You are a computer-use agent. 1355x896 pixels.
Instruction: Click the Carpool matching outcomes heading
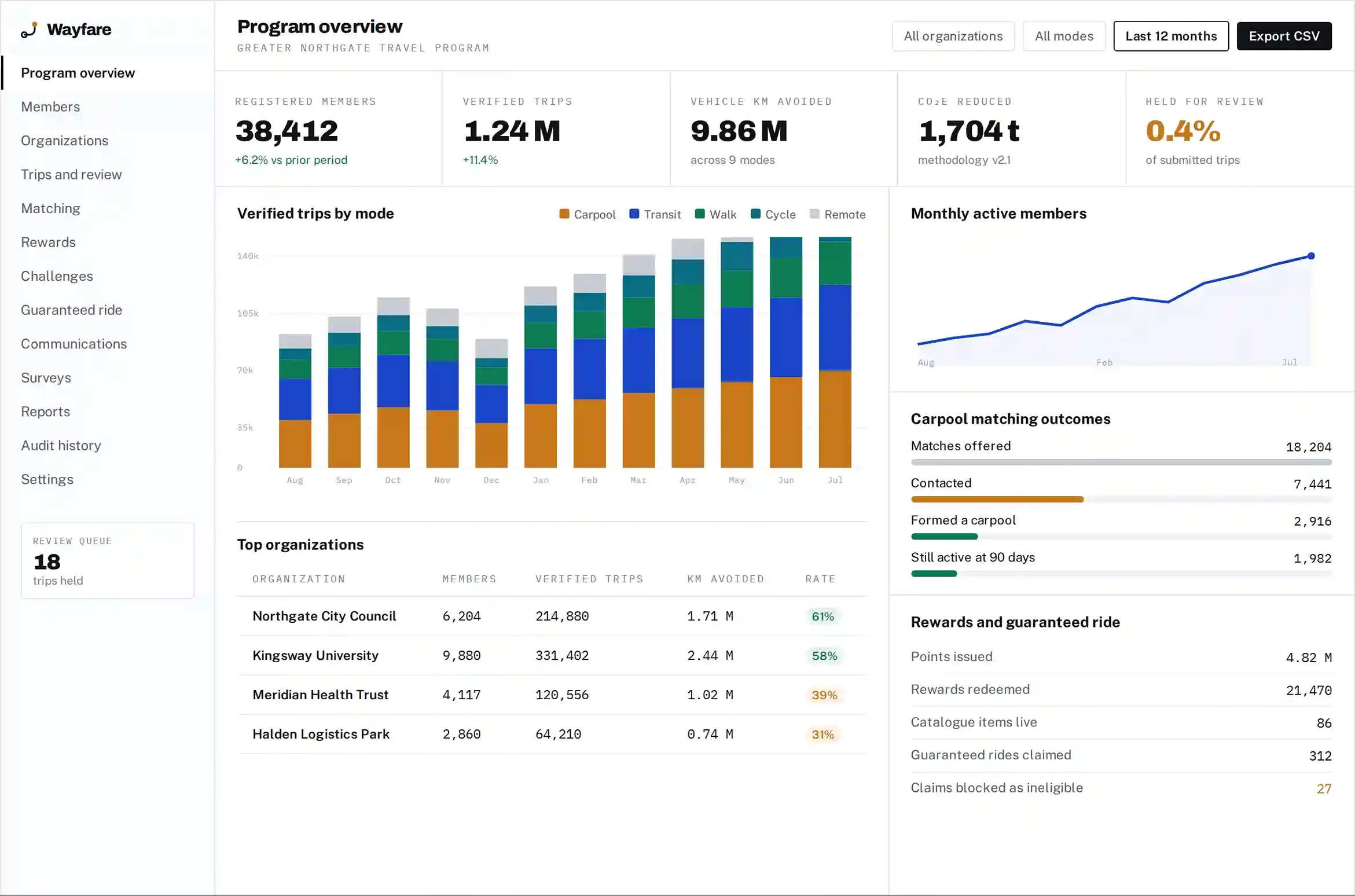[x=1011, y=419]
